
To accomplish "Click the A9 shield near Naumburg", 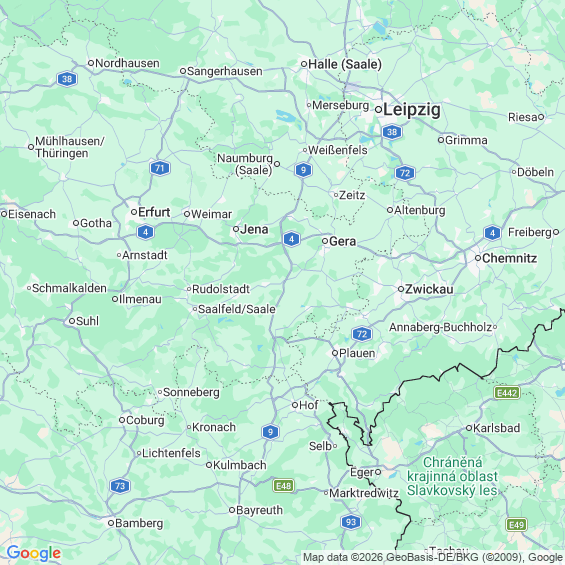I will pos(303,170).
